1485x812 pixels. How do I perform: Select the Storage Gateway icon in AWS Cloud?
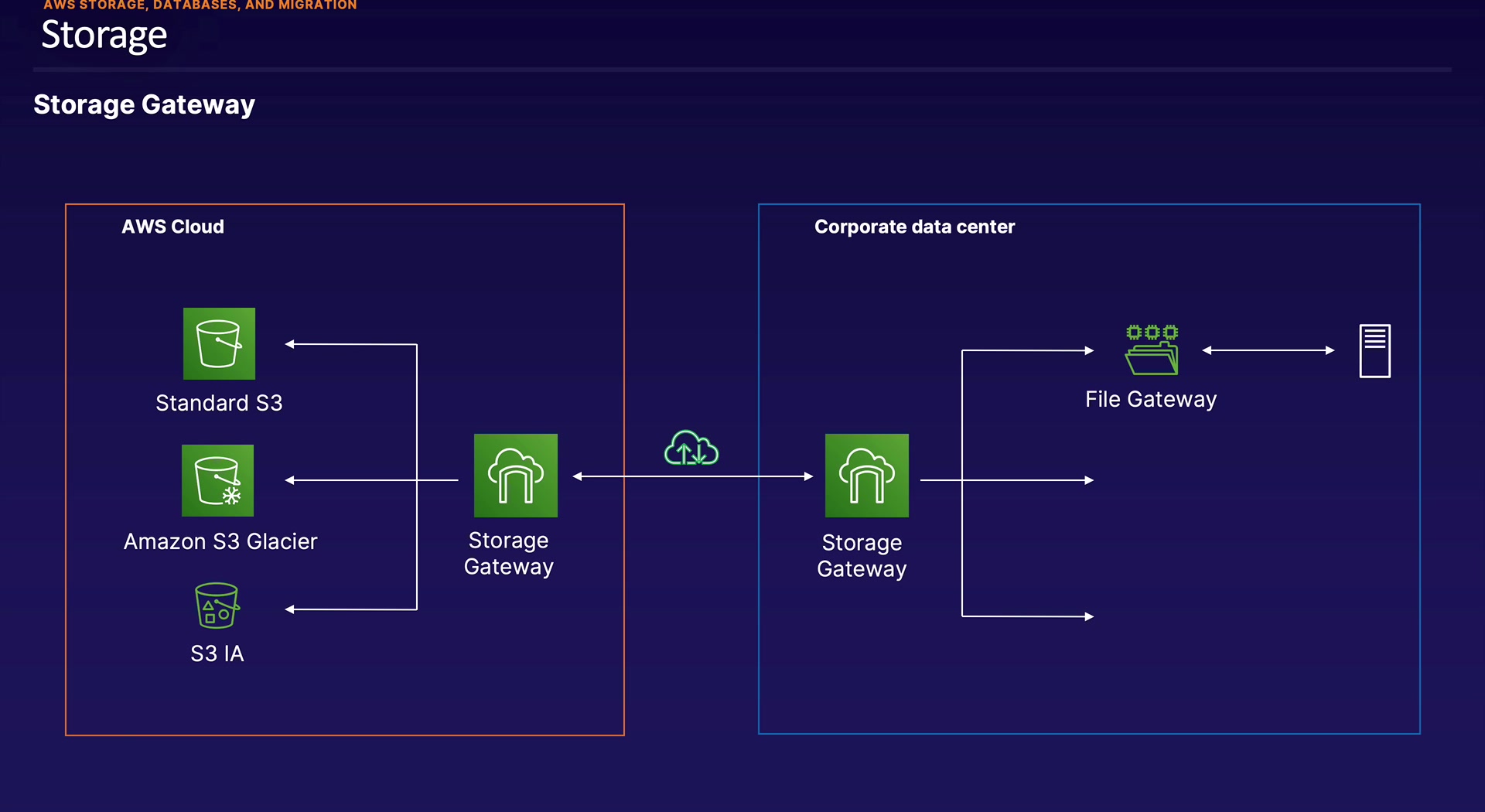pyautogui.click(x=516, y=476)
